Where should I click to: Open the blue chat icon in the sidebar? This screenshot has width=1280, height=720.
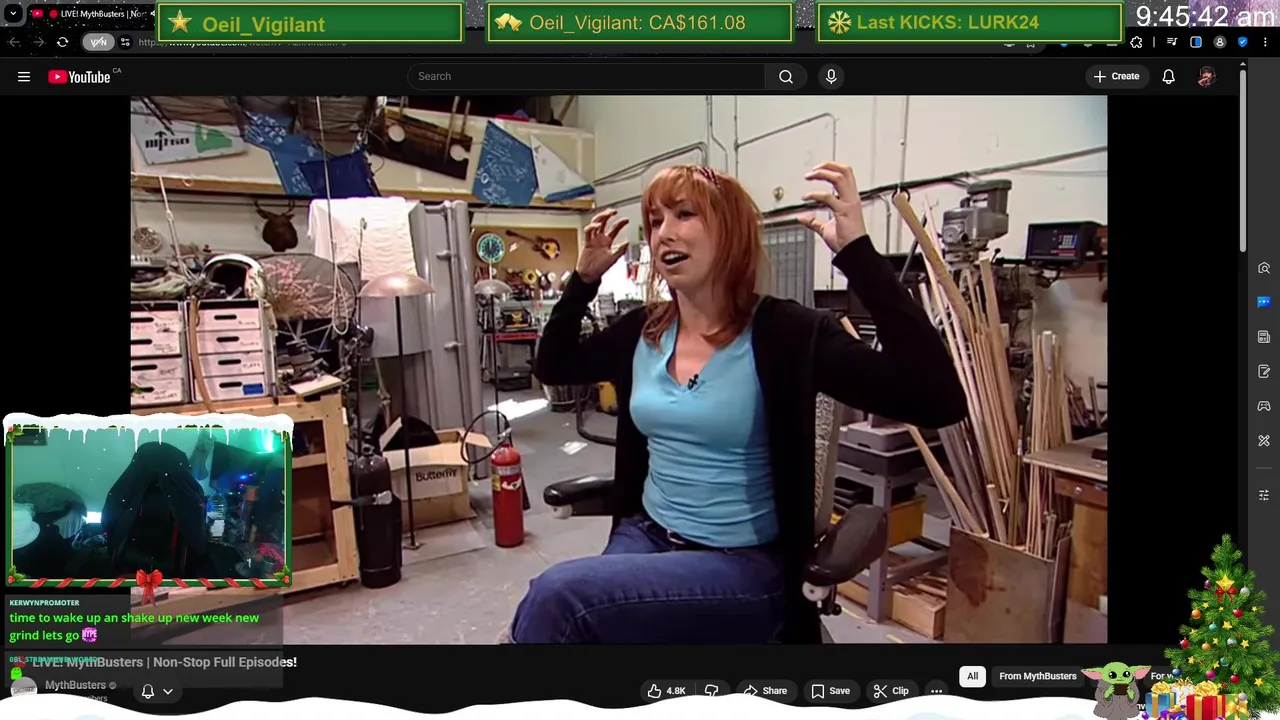point(1264,302)
